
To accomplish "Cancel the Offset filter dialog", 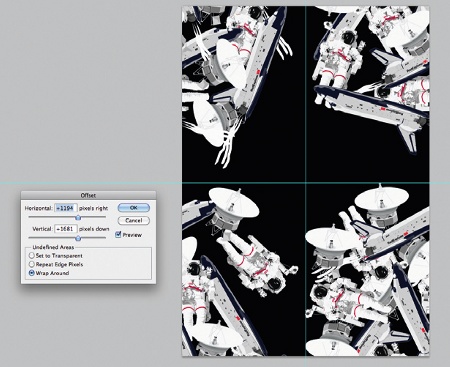I will [134, 220].
